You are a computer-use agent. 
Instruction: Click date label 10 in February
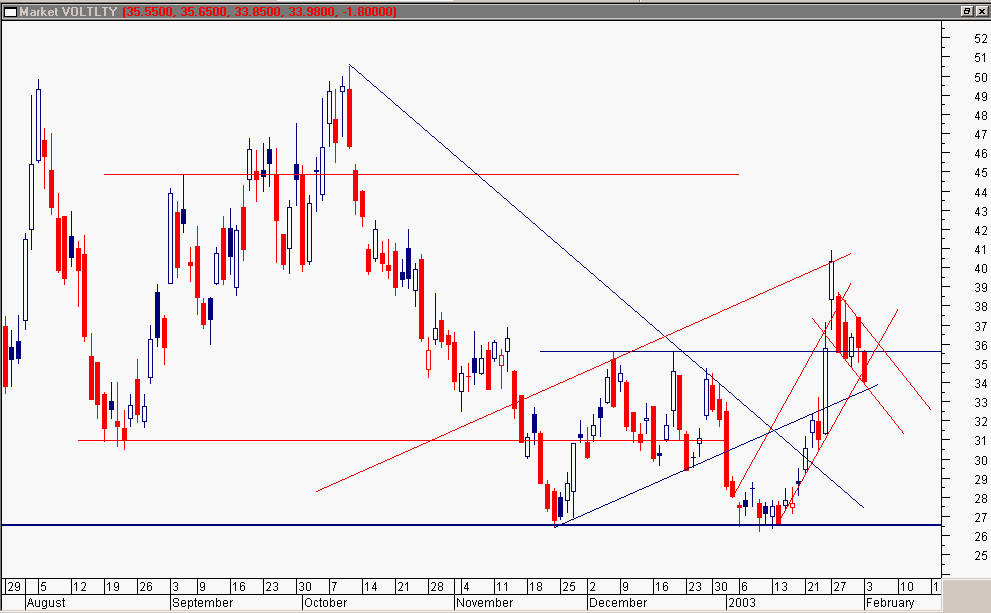click(x=906, y=586)
